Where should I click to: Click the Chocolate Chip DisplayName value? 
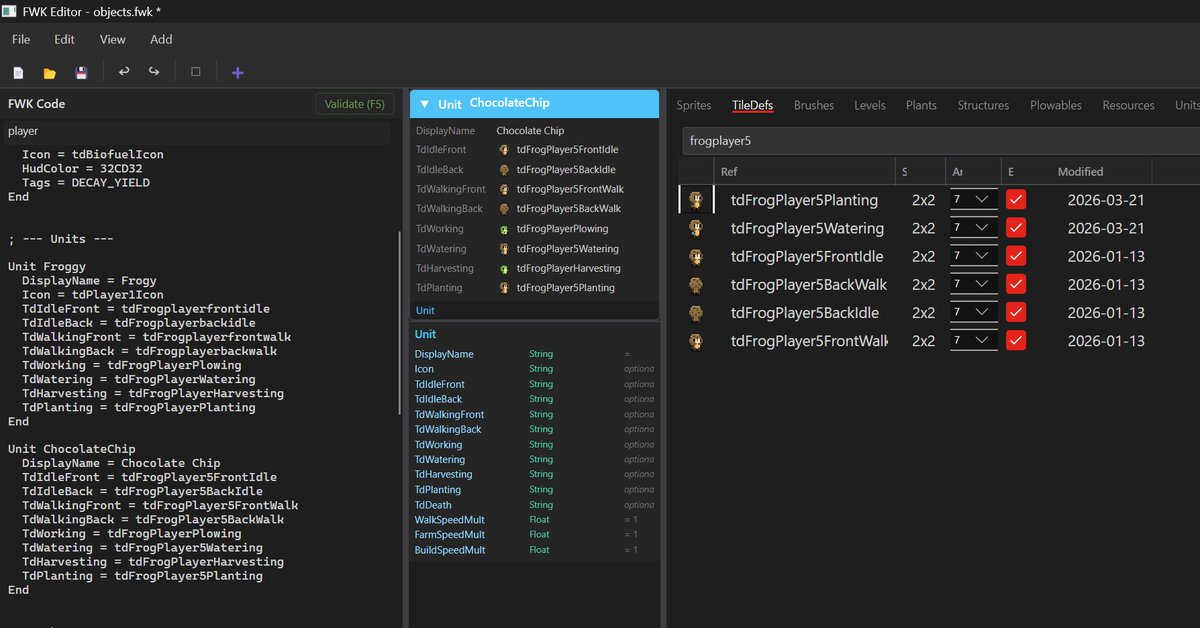530,131
